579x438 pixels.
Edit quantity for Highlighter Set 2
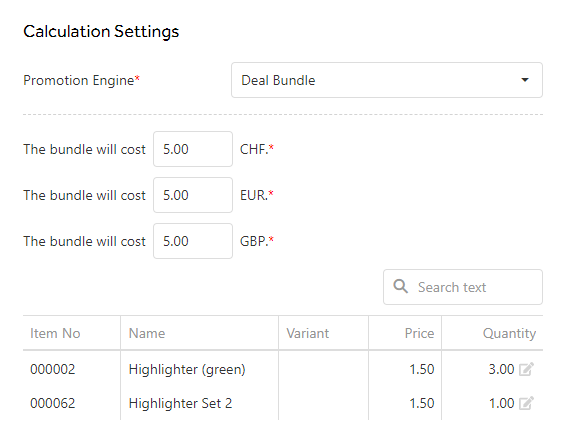526,403
